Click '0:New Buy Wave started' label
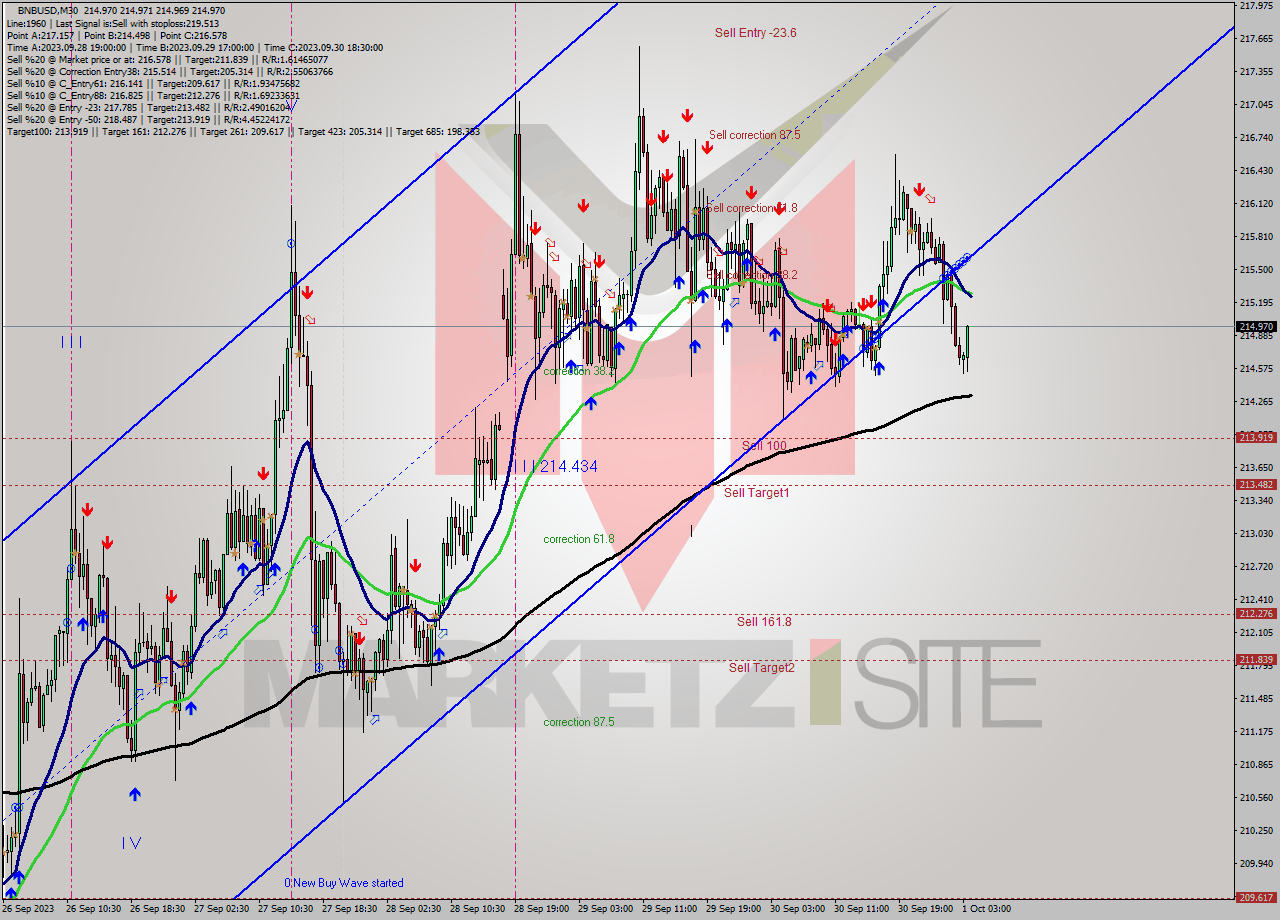Viewport: 1280px width, 920px height. [344, 883]
